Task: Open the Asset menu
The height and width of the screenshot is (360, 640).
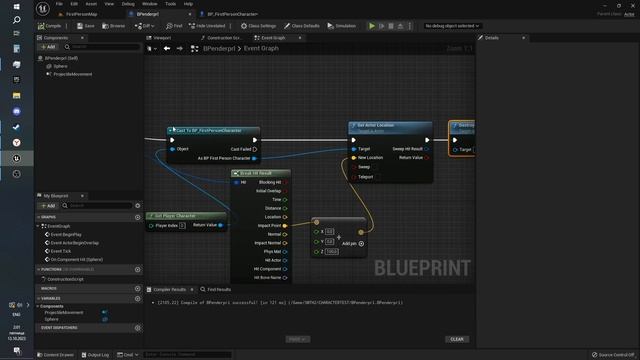Action: (x=91, y=4)
